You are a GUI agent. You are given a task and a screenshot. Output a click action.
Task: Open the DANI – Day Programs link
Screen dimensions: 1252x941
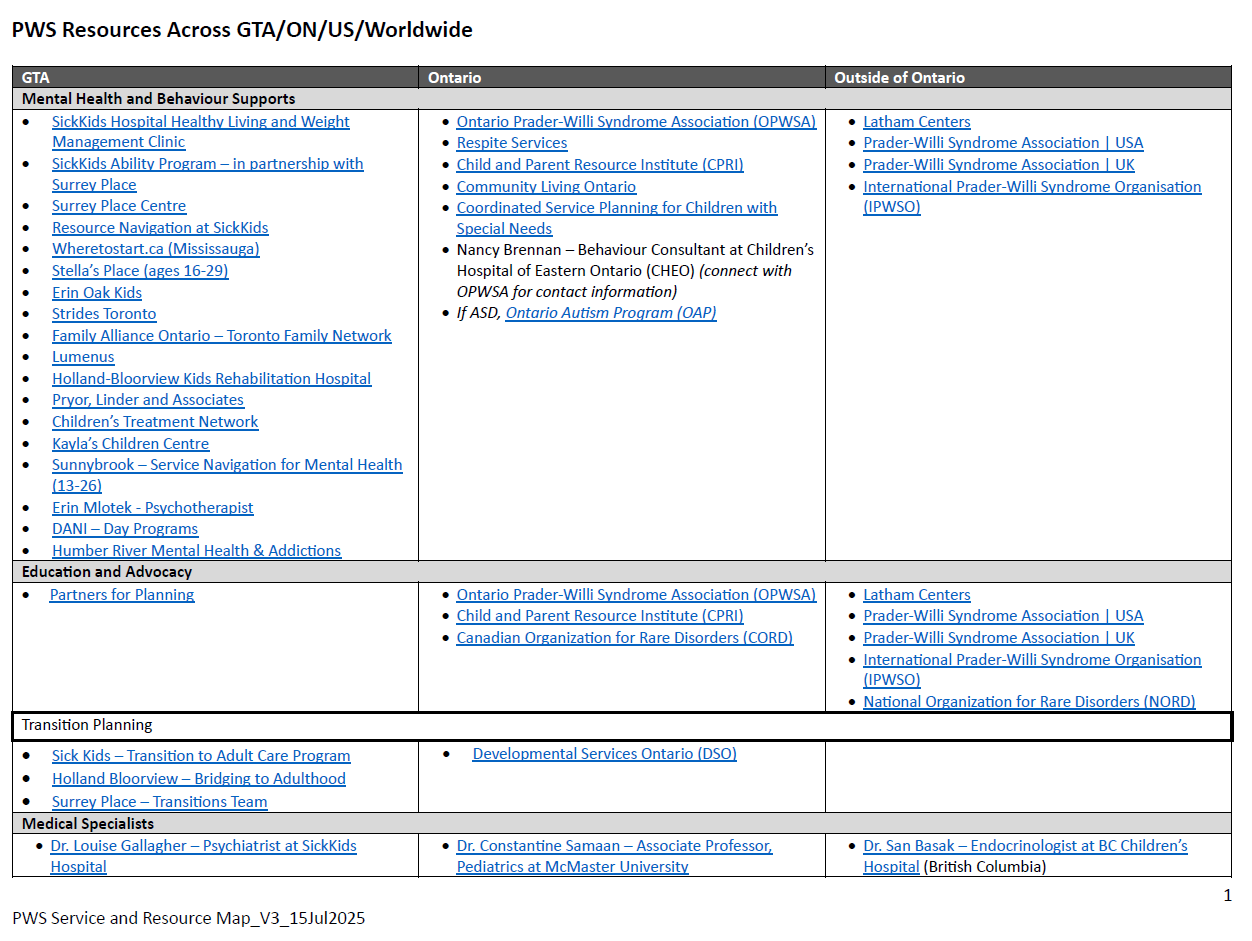point(125,529)
